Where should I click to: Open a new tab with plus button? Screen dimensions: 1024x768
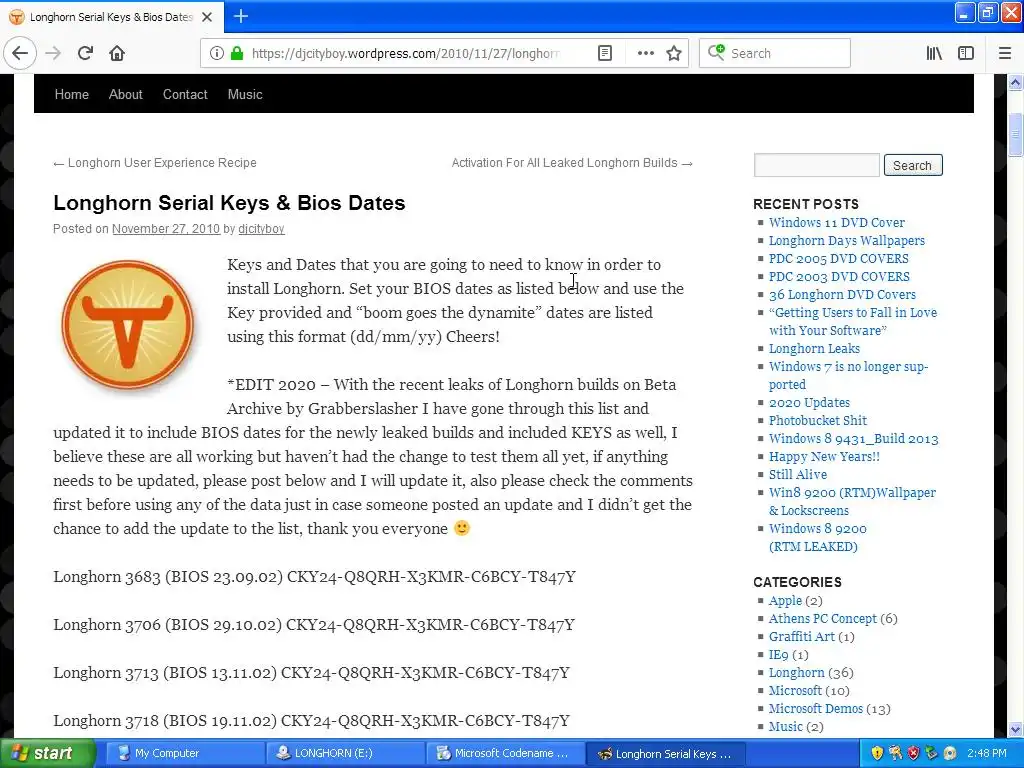240,16
